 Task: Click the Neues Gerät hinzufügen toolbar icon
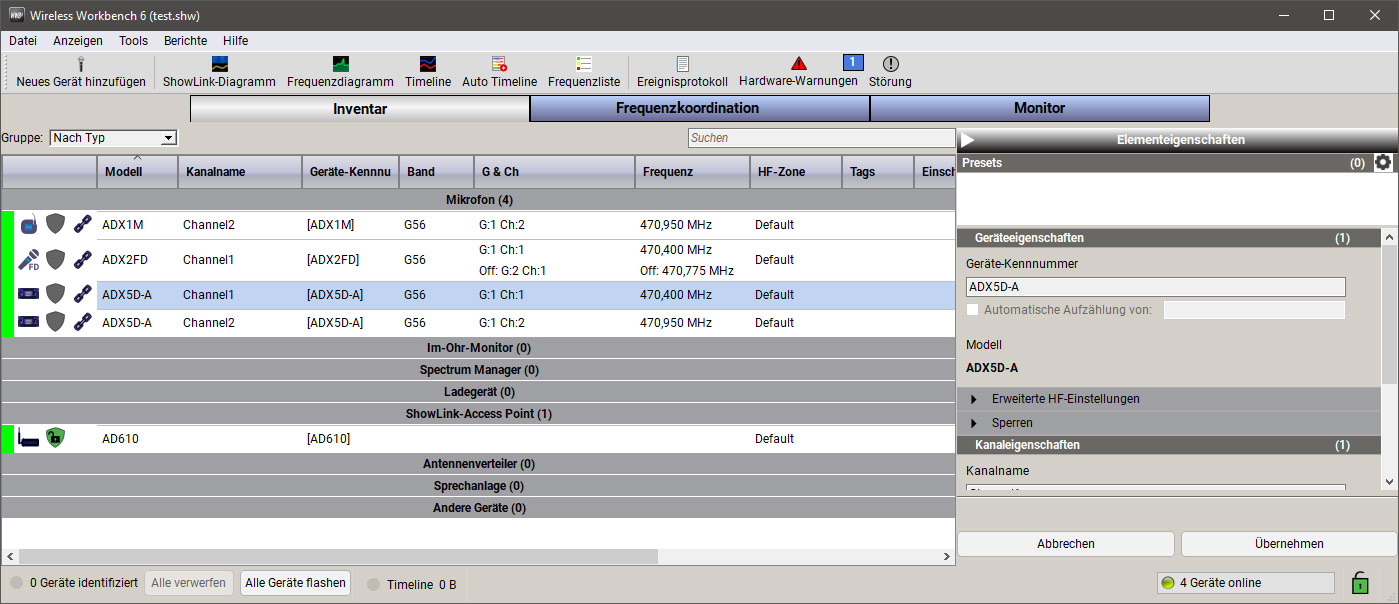(81, 65)
